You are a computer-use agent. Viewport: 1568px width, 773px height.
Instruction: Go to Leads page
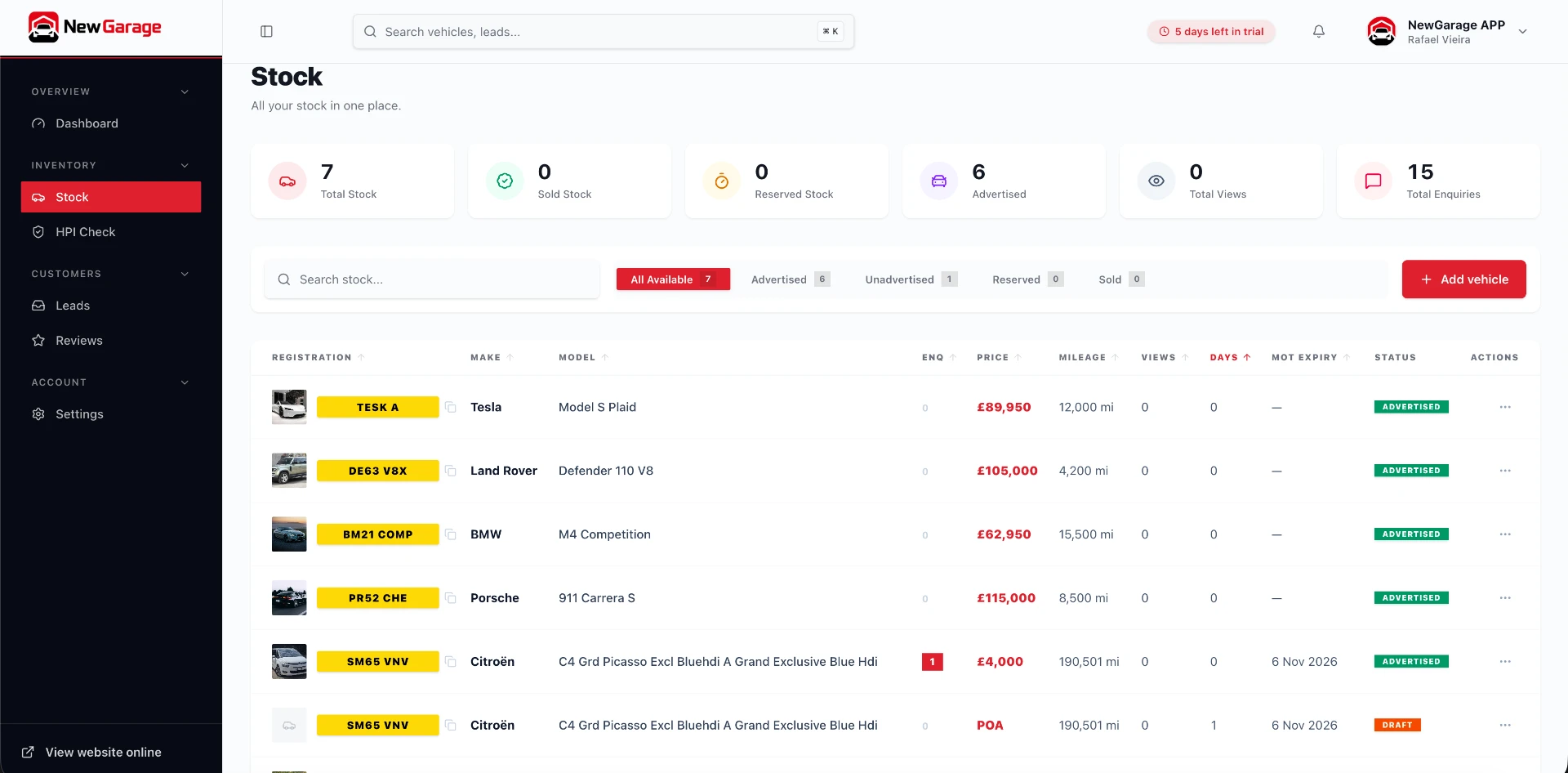(111, 306)
